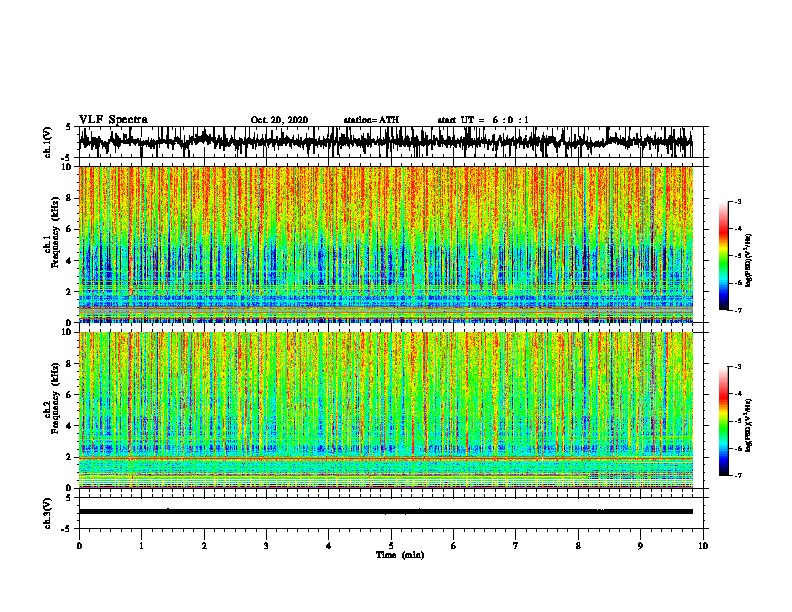Select the ch.1 'Frequency (kHz)' axis label
This screenshot has width=792, height=612.
tap(55, 232)
